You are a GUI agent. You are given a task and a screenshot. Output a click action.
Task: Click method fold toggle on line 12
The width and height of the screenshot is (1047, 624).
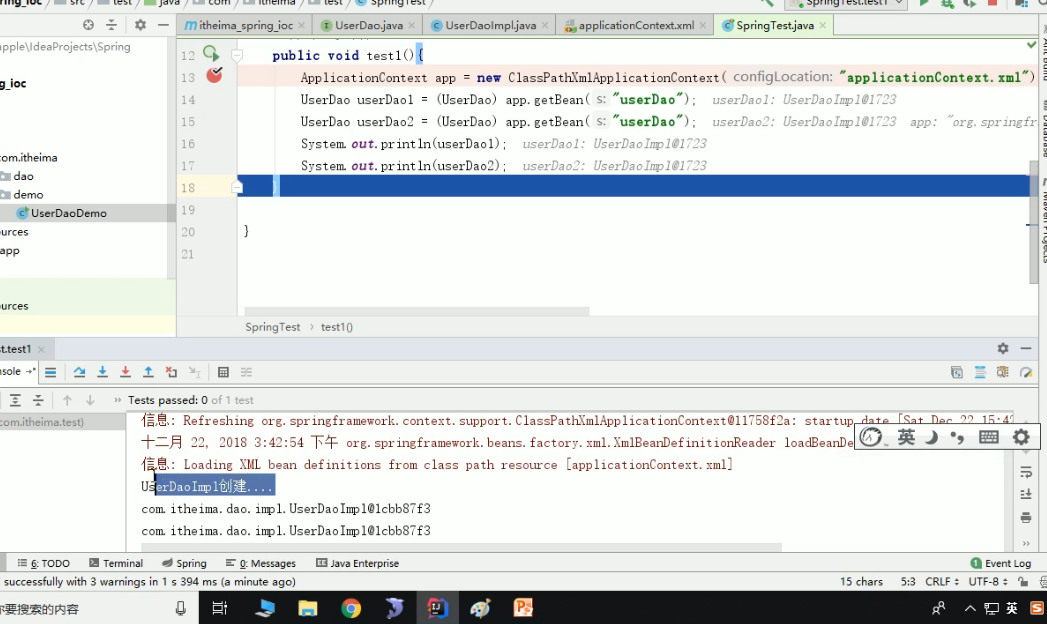(x=236, y=55)
